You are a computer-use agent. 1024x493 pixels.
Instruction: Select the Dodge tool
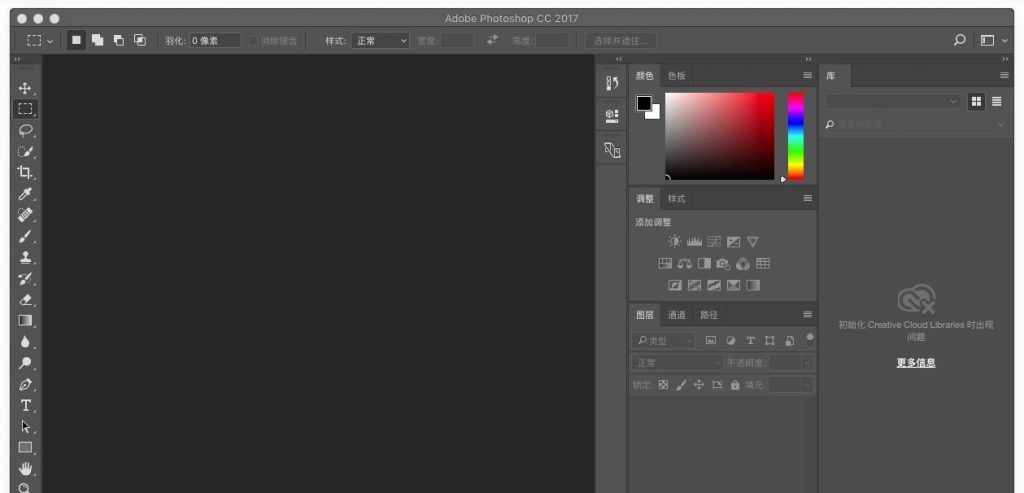tap(25, 363)
